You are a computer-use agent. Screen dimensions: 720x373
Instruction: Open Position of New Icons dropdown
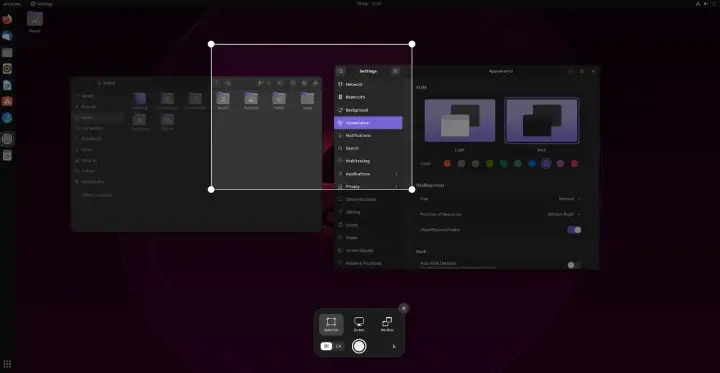click(563, 214)
